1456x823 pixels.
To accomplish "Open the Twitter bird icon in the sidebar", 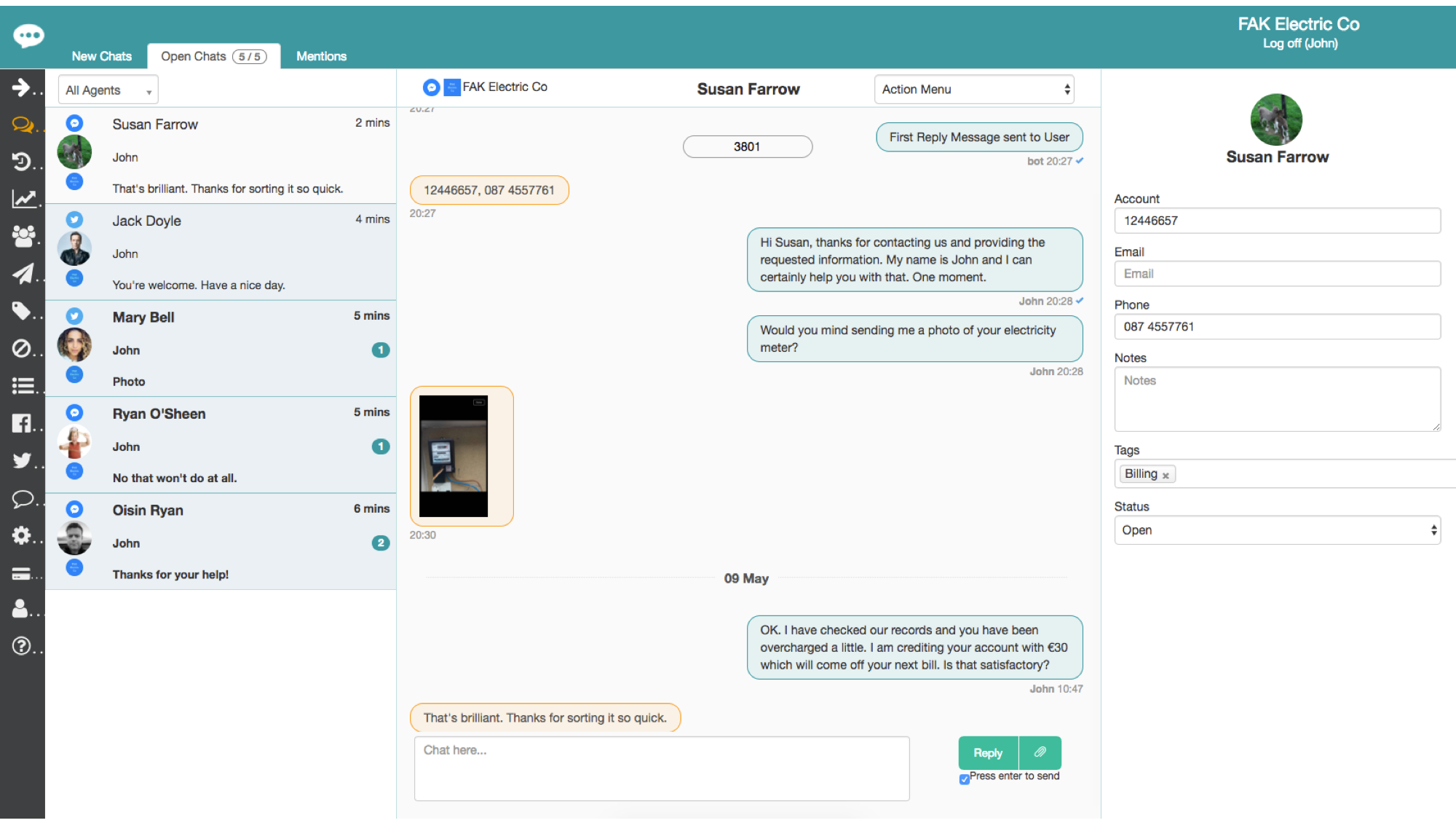I will 22,460.
